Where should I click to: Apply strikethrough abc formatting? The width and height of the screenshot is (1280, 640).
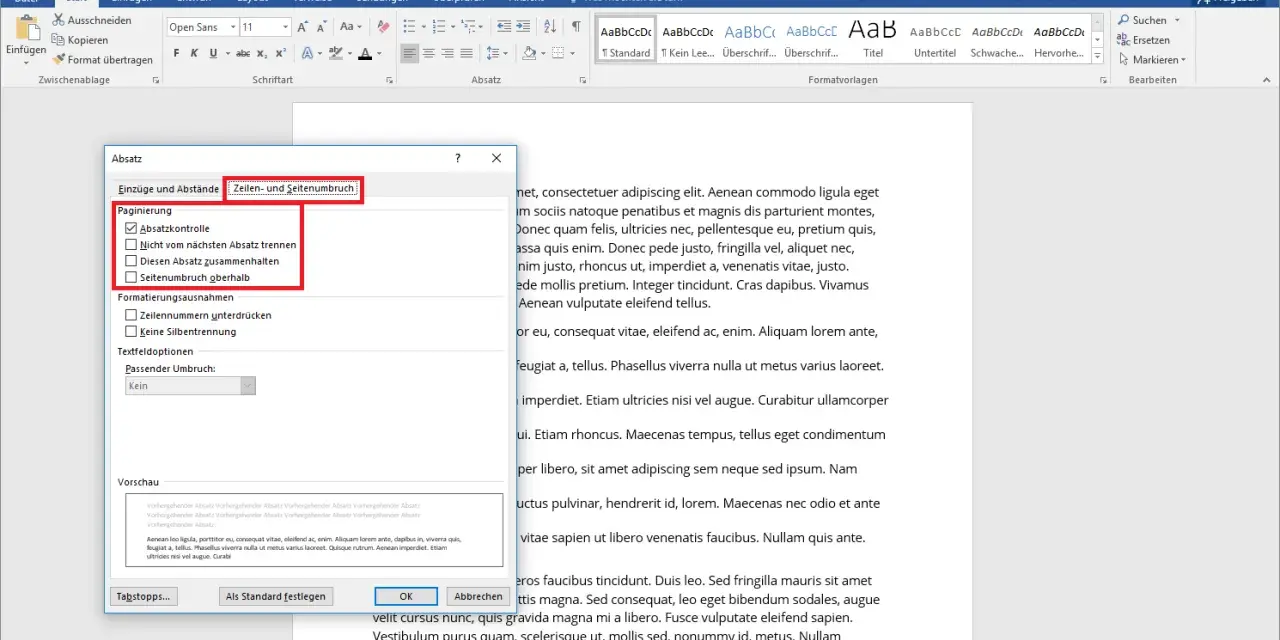[241, 53]
